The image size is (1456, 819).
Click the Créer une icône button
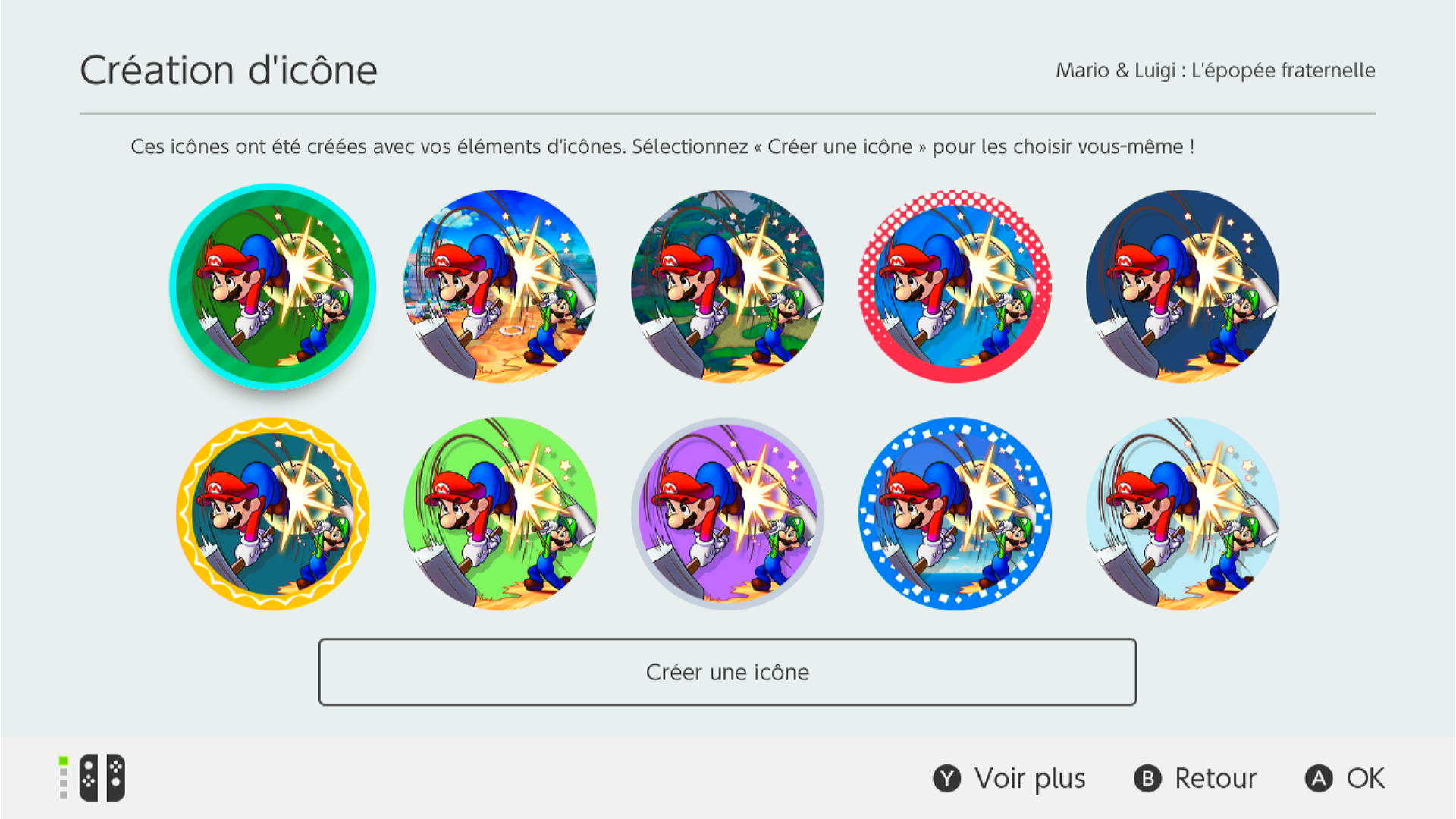[x=727, y=672]
